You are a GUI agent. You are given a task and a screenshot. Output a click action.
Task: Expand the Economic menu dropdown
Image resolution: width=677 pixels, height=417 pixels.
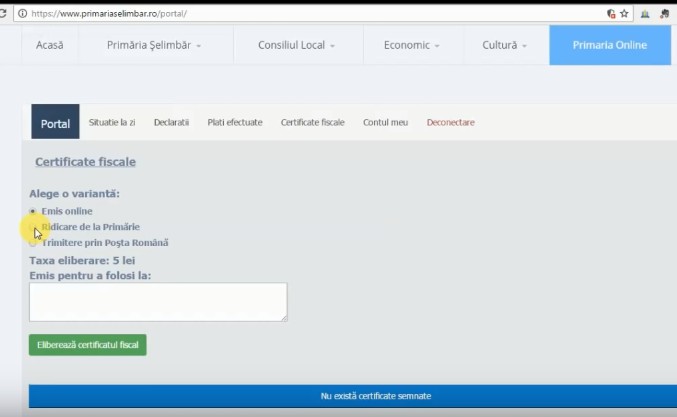[x=411, y=45]
